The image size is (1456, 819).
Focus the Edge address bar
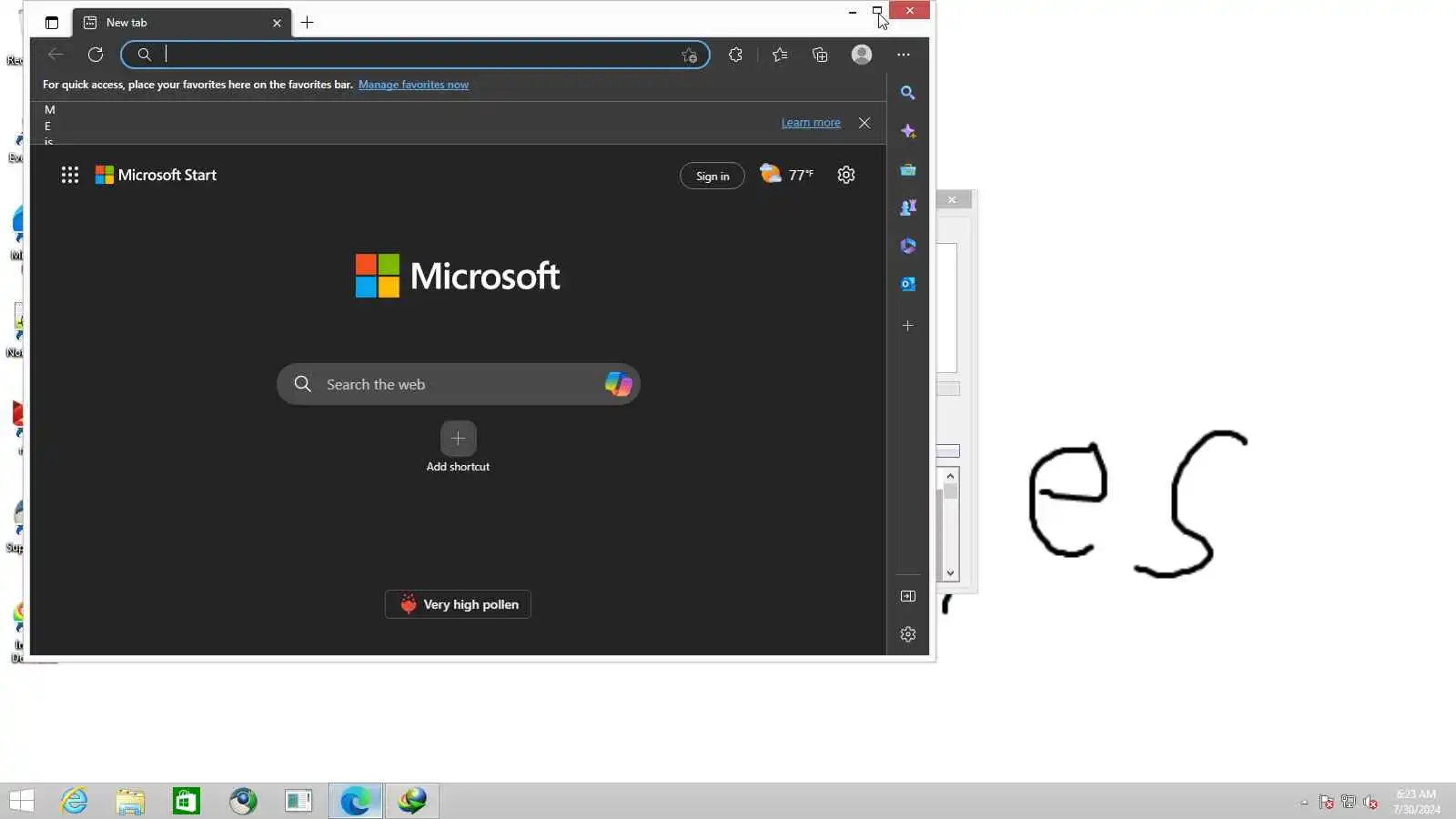[x=414, y=55]
